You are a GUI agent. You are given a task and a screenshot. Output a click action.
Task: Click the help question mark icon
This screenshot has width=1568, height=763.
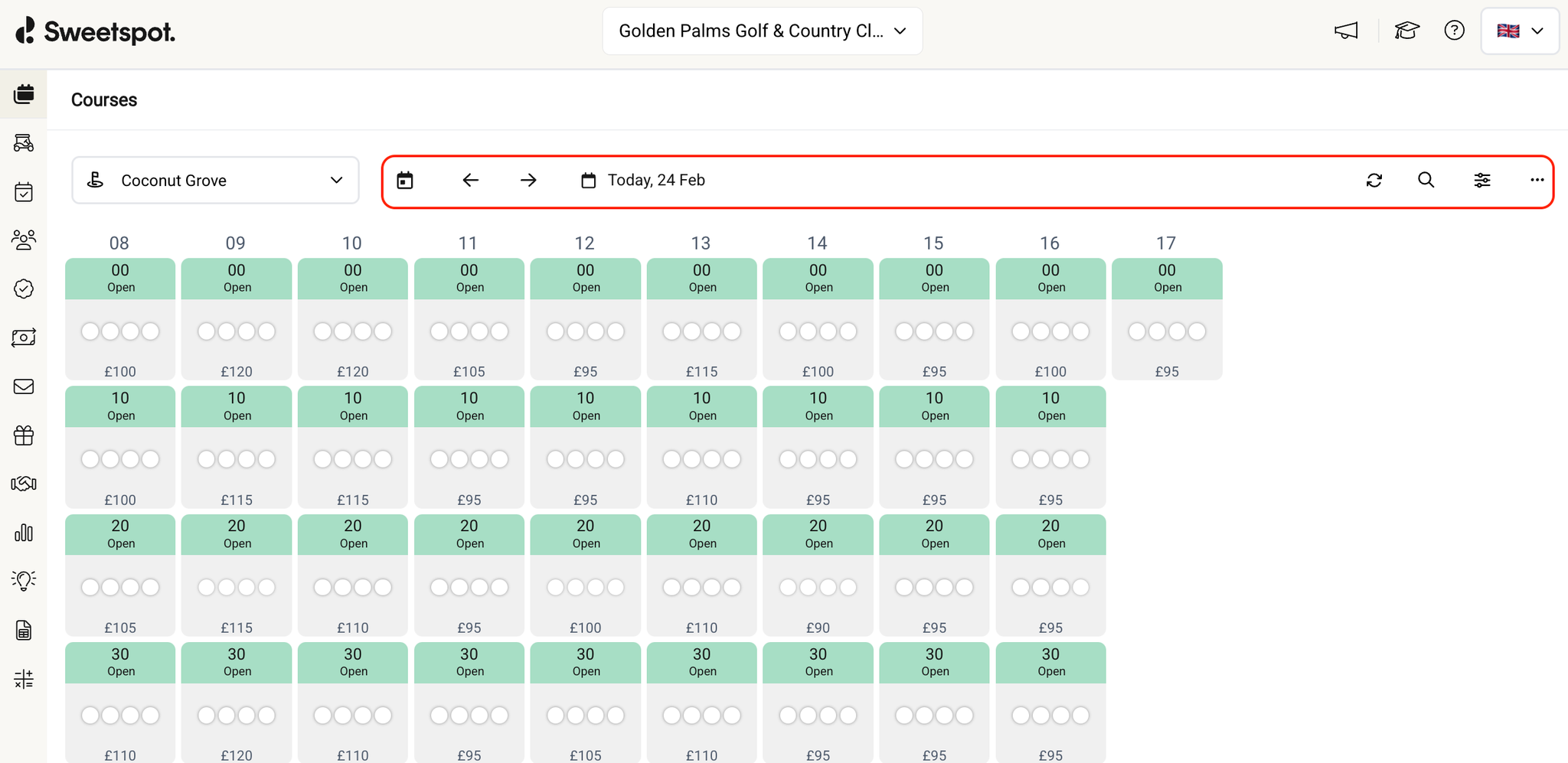point(1454,31)
